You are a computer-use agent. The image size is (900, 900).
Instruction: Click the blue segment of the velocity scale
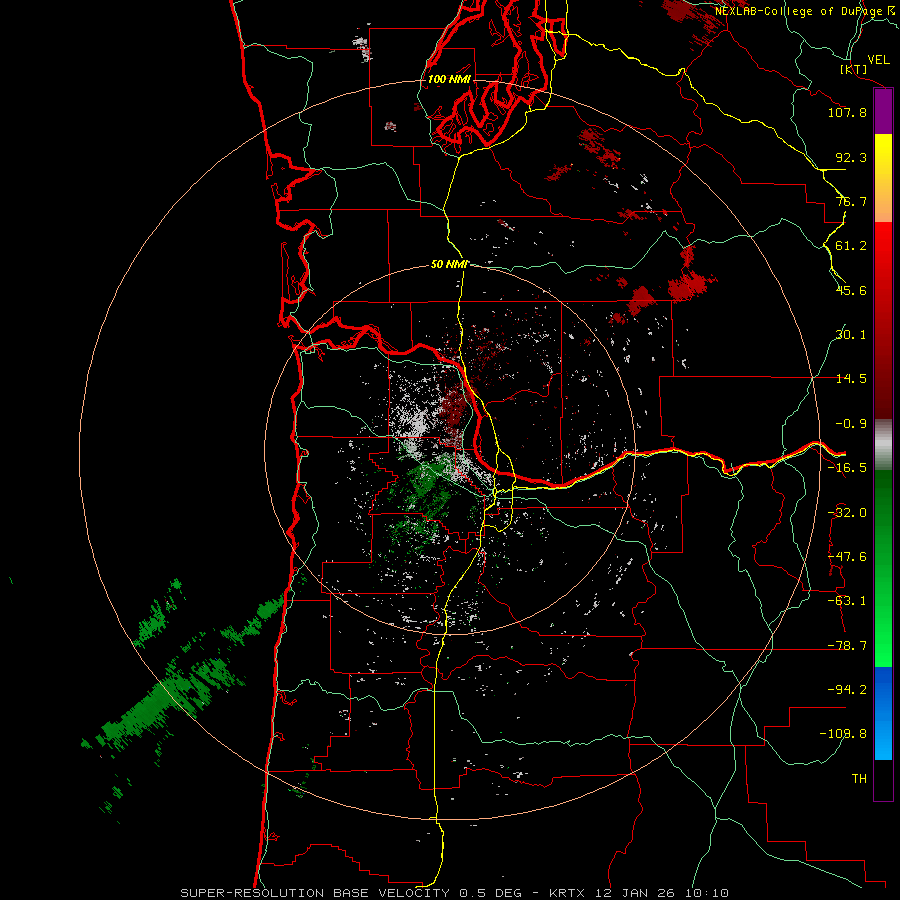pos(883,713)
